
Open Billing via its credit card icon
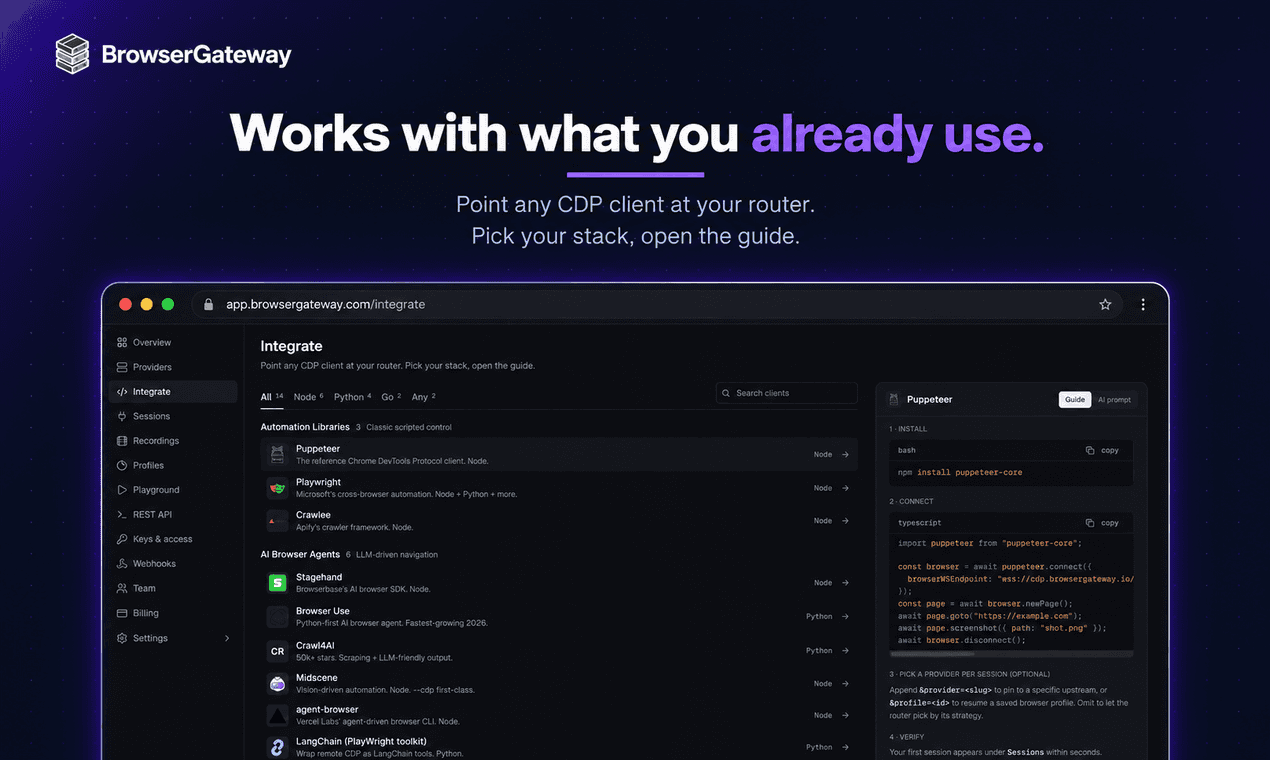click(122, 613)
